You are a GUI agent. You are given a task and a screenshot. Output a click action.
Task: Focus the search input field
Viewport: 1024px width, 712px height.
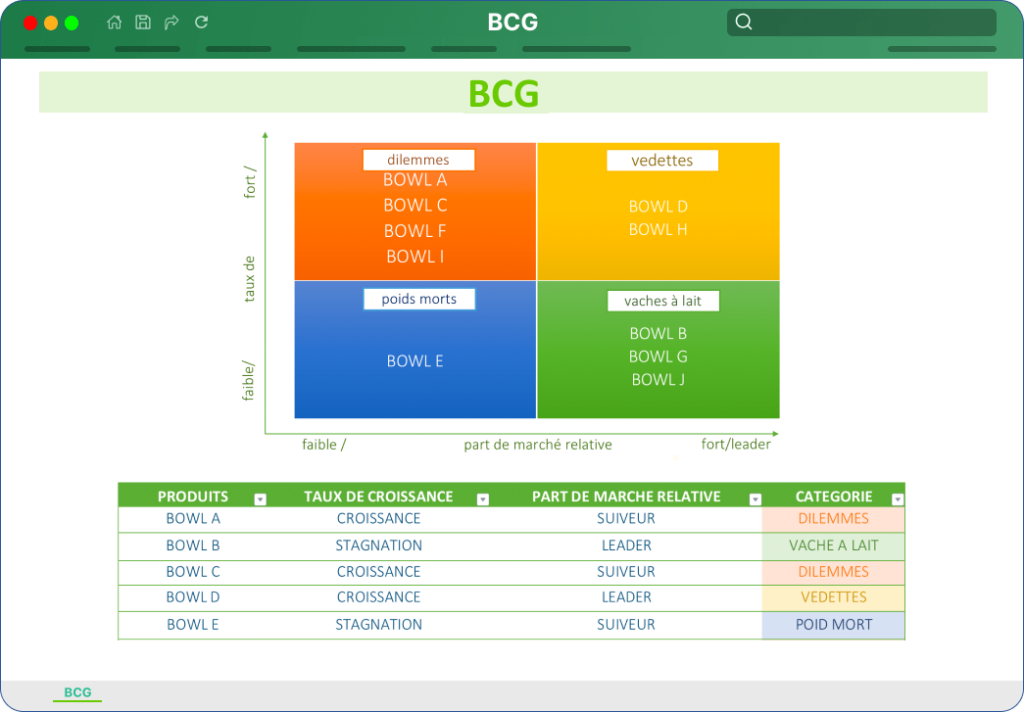point(861,22)
